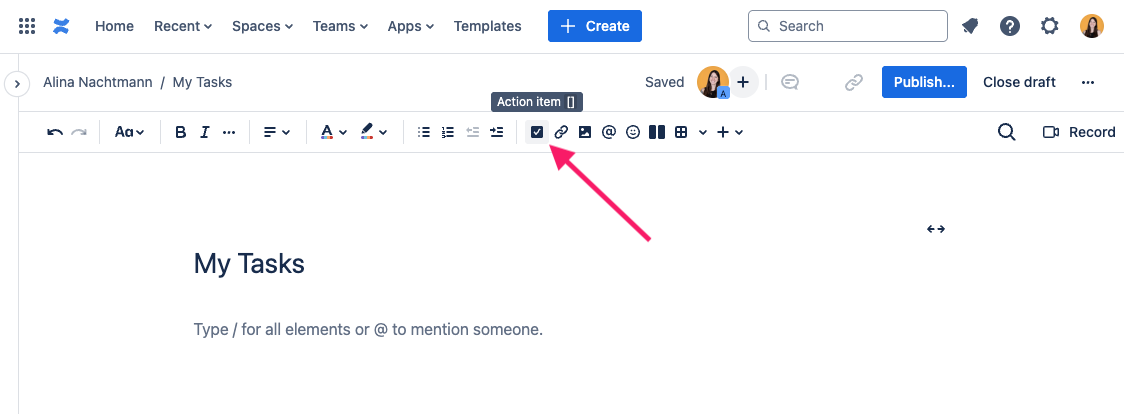Open the Spaces menu

pos(262,26)
